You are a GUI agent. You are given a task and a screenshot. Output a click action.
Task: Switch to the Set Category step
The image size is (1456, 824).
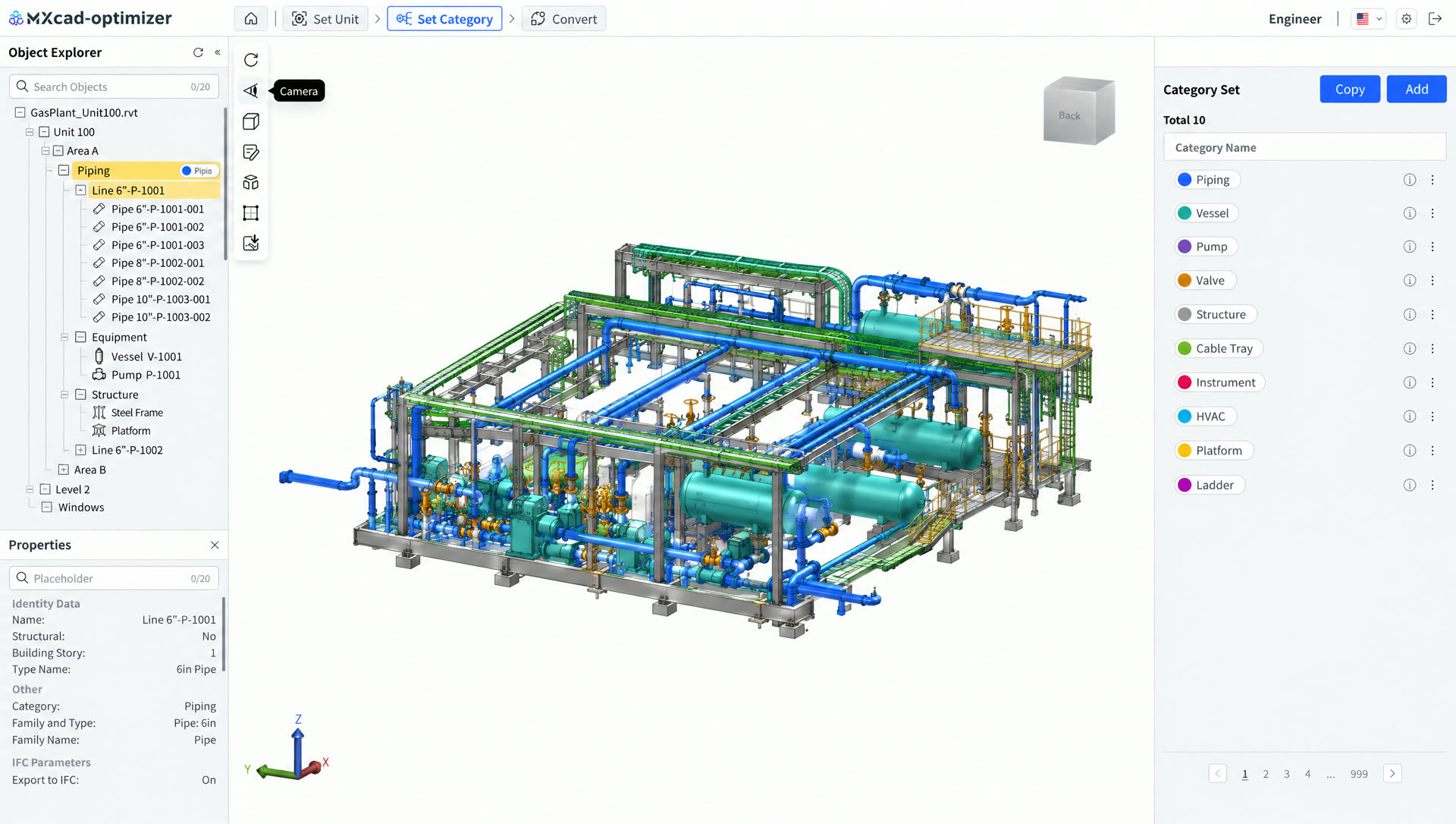coord(444,19)
